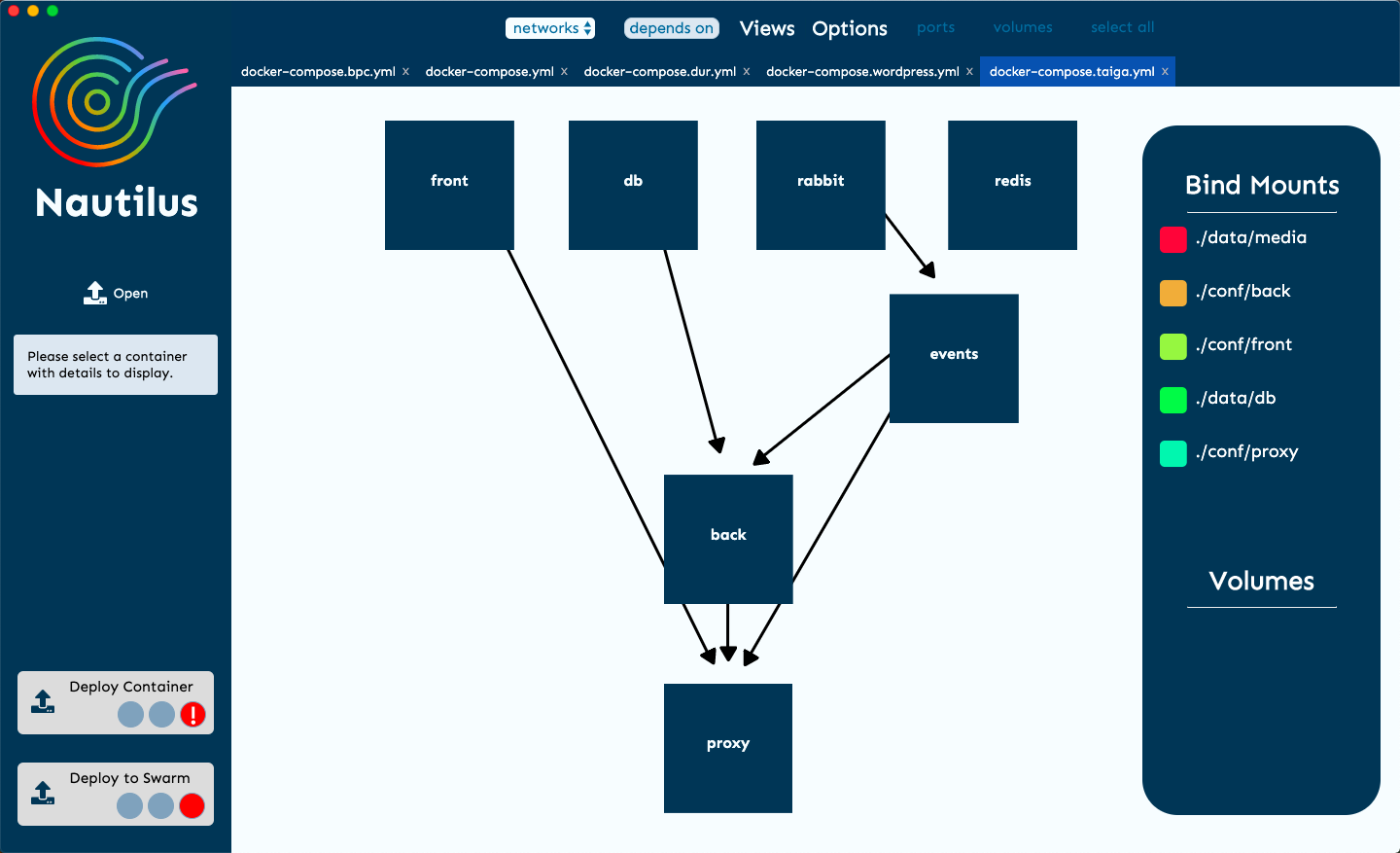Screen dimensions: 1400x853
Task: Click the Deploy Container upload icon
Action: pyautogui.click(x=43, y=701)
